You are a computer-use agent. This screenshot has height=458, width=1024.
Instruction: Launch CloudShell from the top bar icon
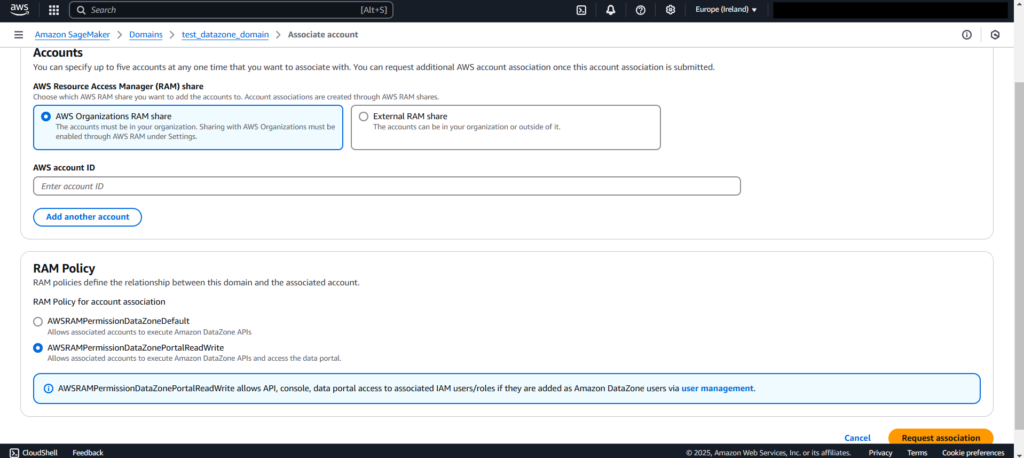click(x=581, y=10)
